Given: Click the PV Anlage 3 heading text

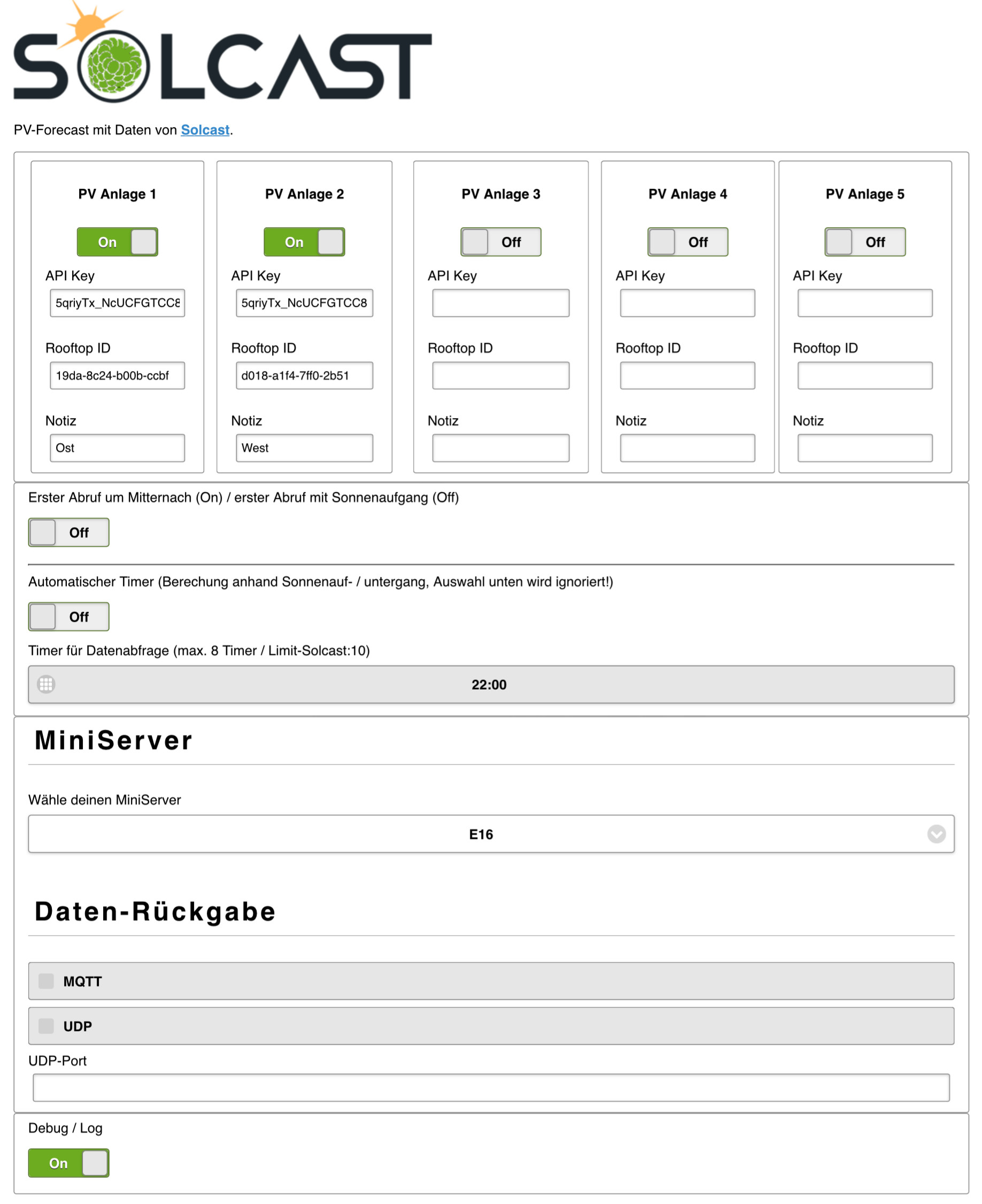Looking at the screenshot, I should click(x=500, y=194).
